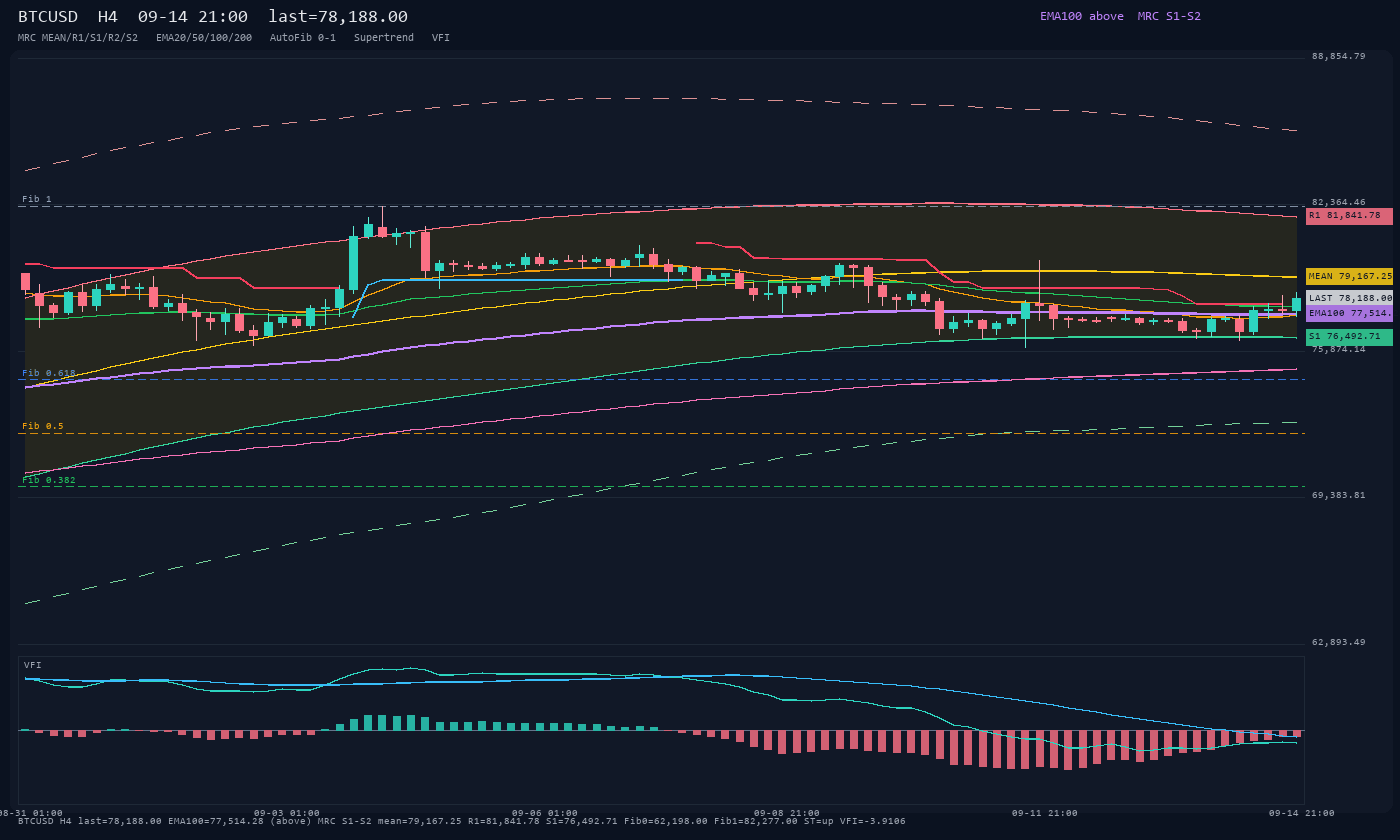Viewport: 1400px width, 840px height.
Task: Select the yellow MEAN 79,167.25 price tag
Action: [1349, 276]
